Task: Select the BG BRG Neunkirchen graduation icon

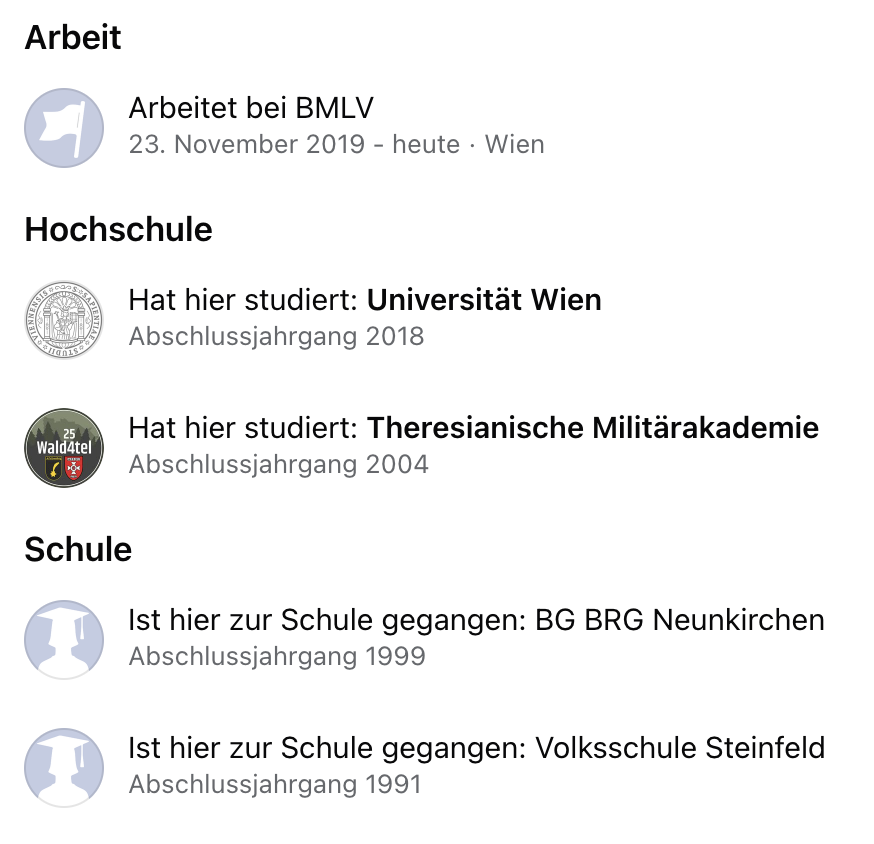Action: (x=64, y=640)
